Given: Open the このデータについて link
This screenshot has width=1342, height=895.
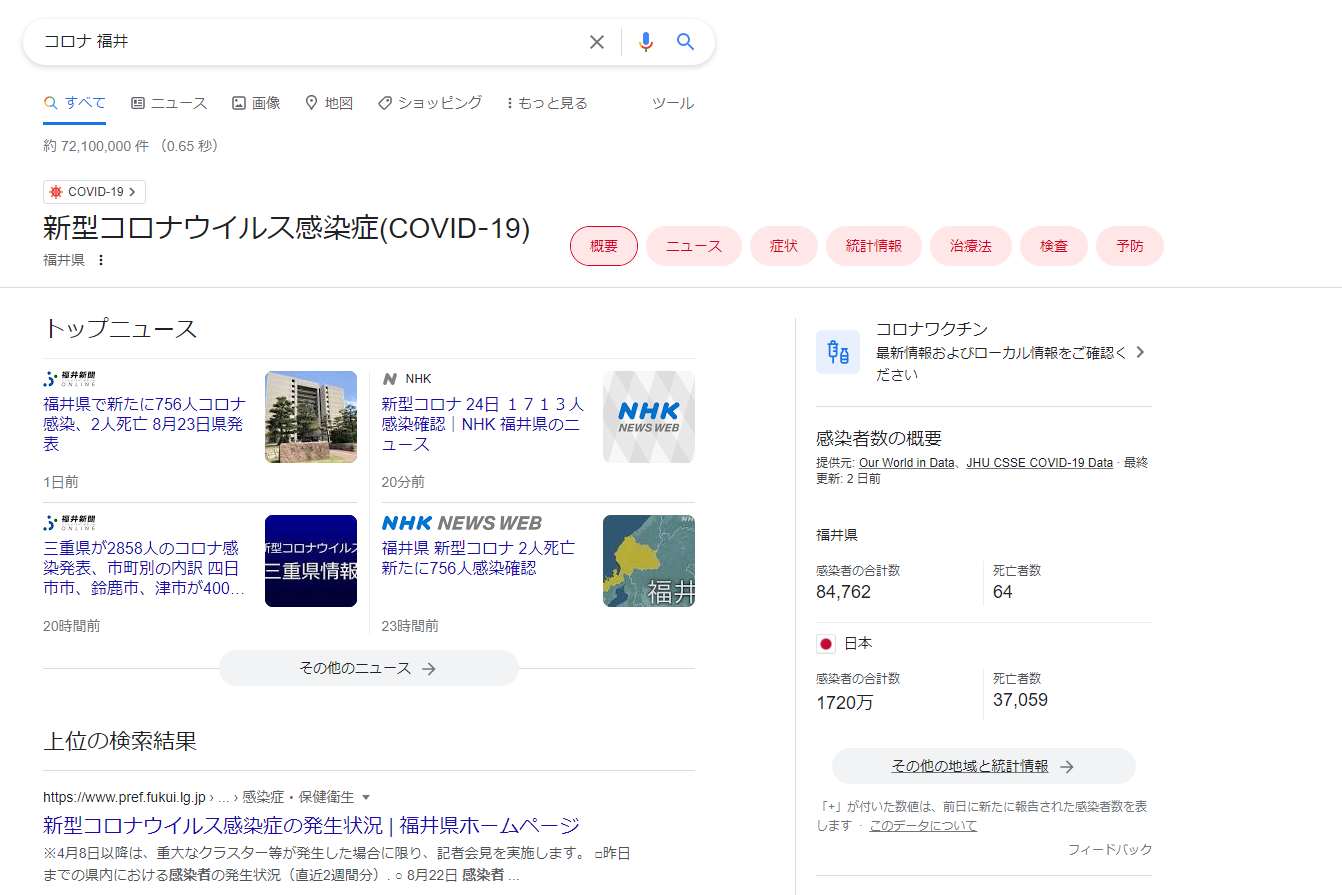Looking at the screenshot, I should 923,826.
